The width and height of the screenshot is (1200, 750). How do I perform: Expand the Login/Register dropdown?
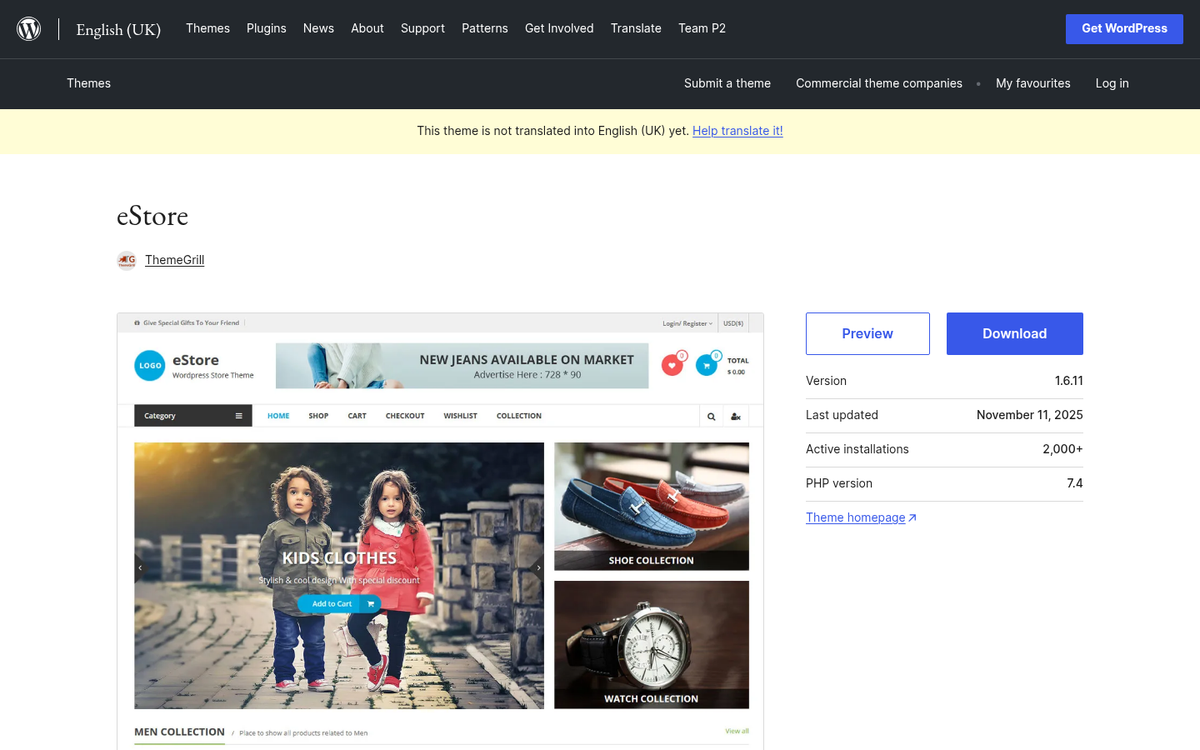(x=686, y=323)
